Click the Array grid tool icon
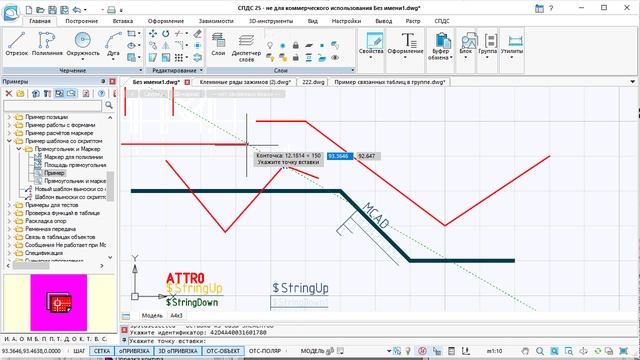 click(179, 57)
